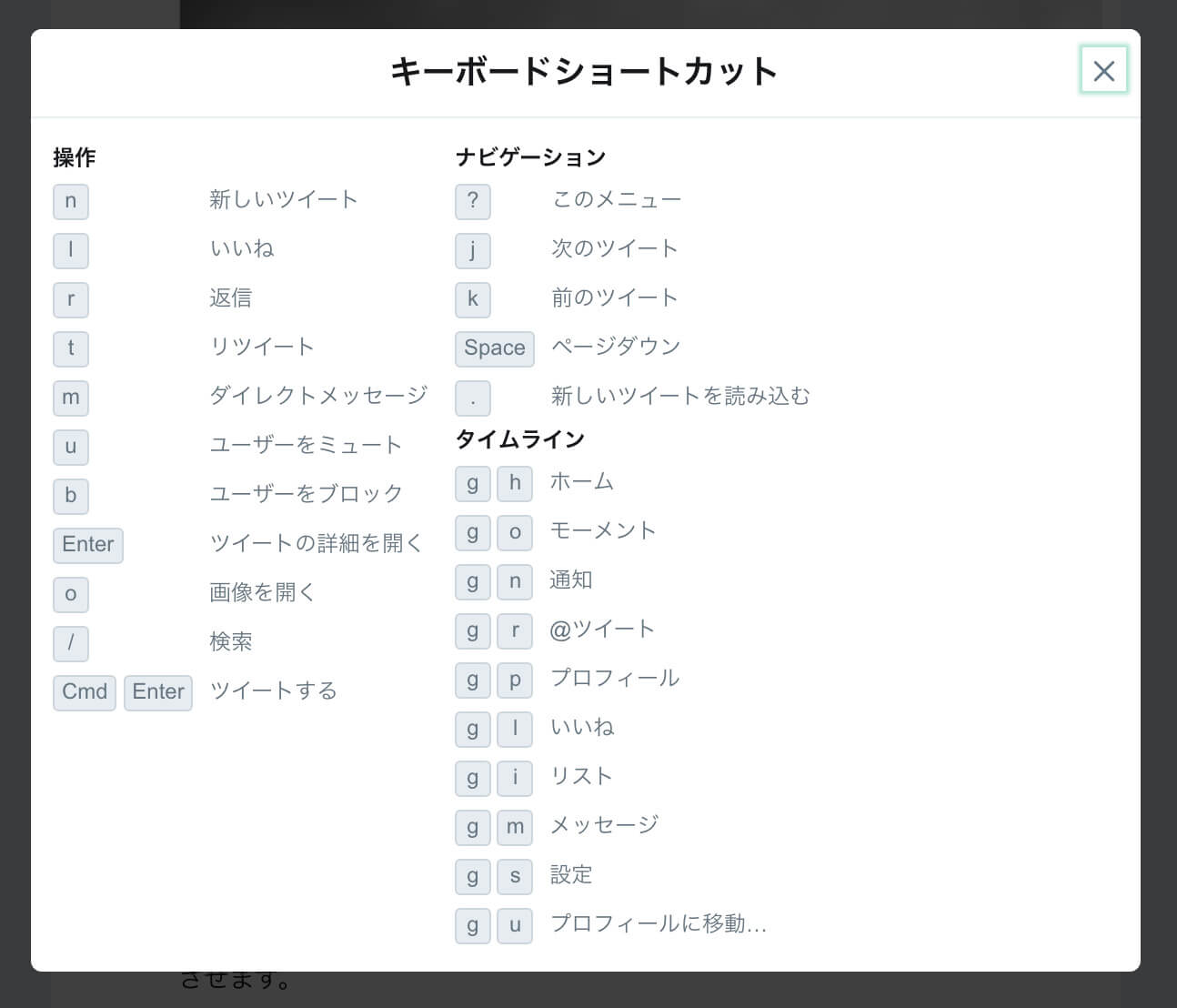1177x1008 pixels.
Task: Click the "u" badge for ユーザーをミュート
Action: point(70,447)
